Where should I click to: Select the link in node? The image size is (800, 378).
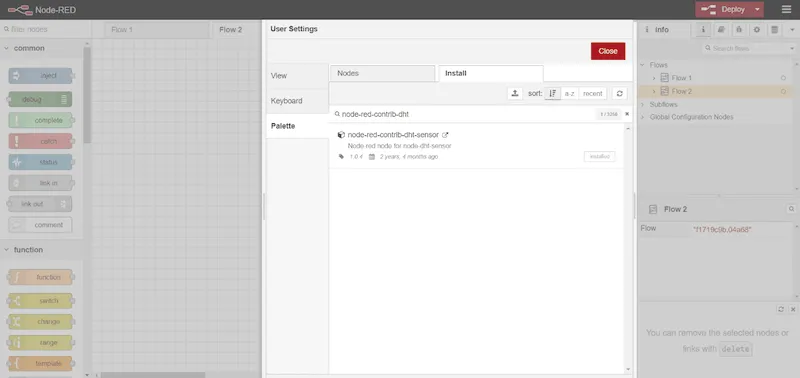(40, 183)
